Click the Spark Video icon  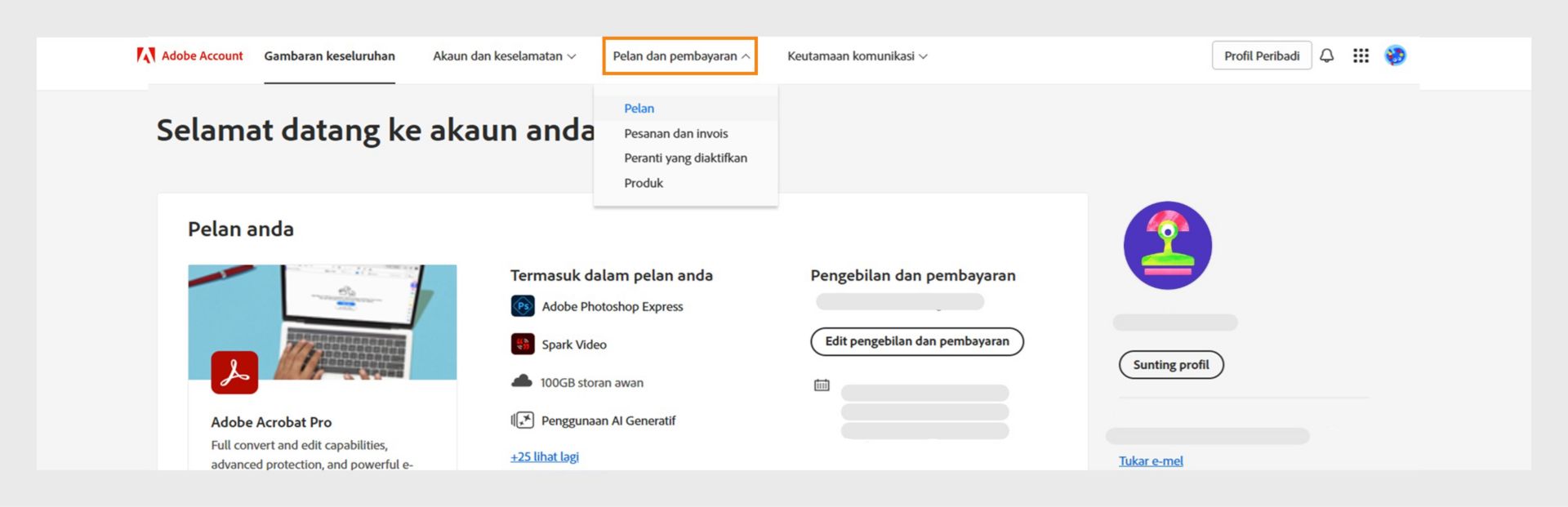[523, 344]
